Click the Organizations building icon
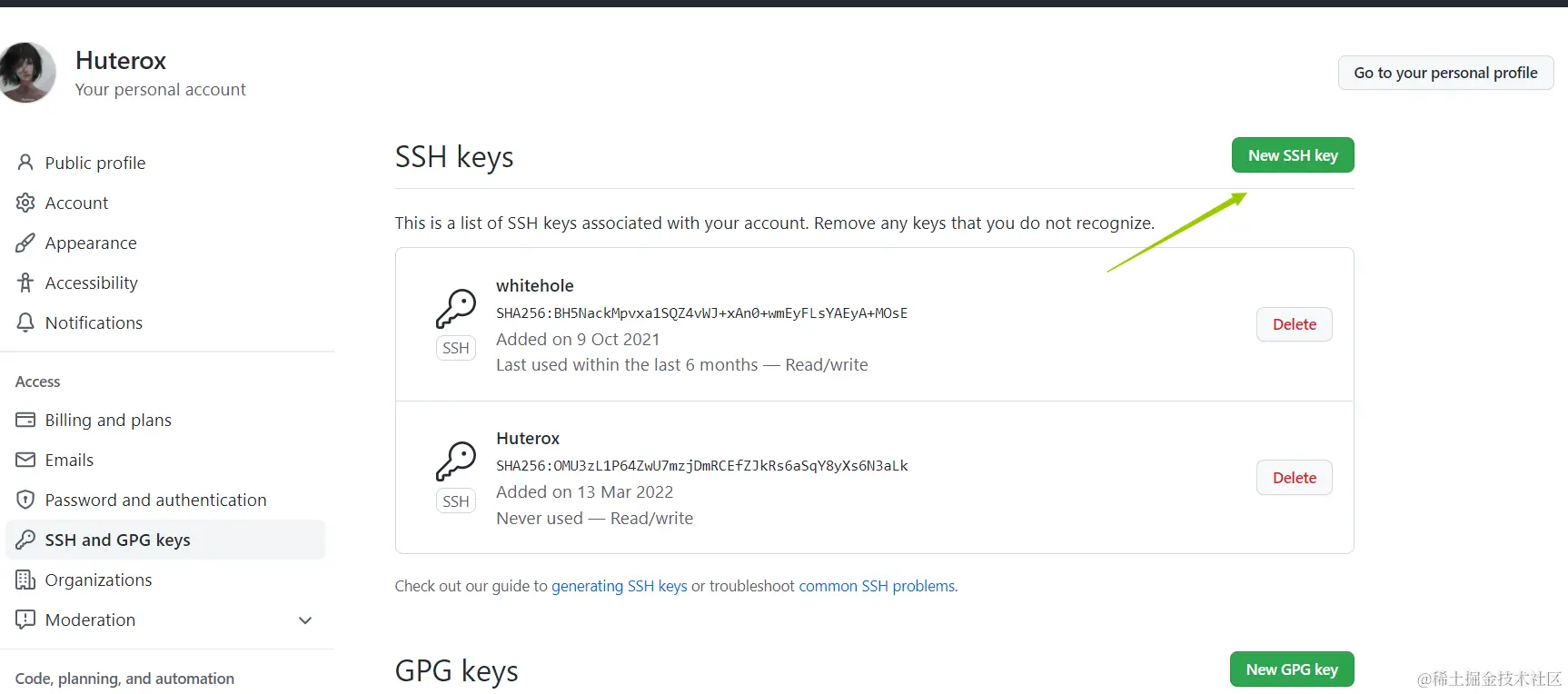 coord(25,580)
